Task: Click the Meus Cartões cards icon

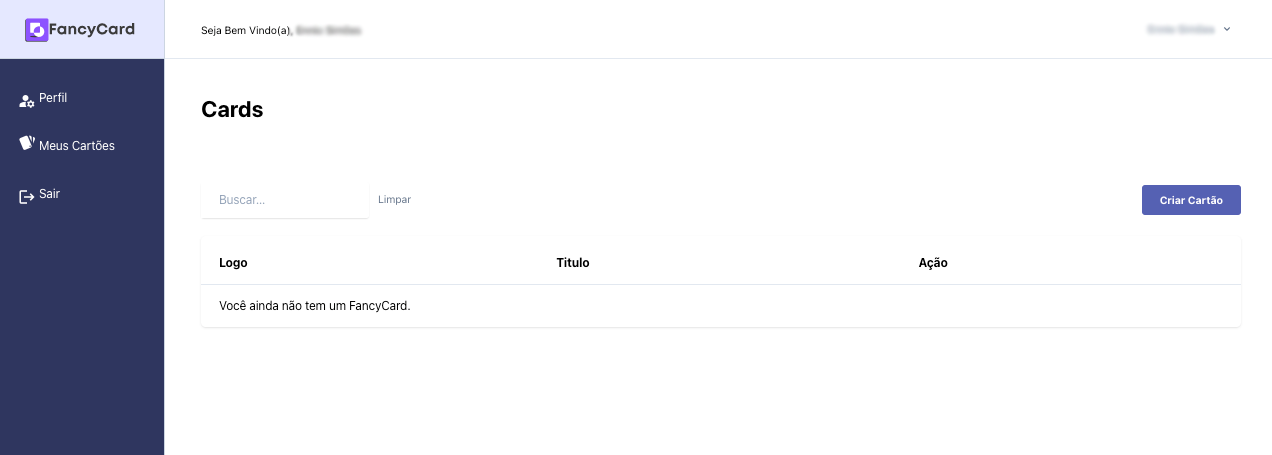Action: click(x=27, y=144)
